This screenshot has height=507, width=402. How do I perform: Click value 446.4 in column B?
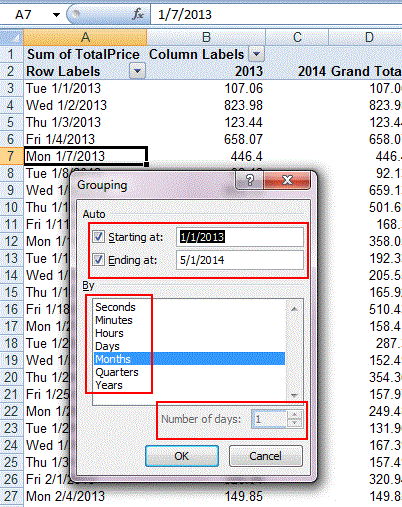(x=206, y=156)
